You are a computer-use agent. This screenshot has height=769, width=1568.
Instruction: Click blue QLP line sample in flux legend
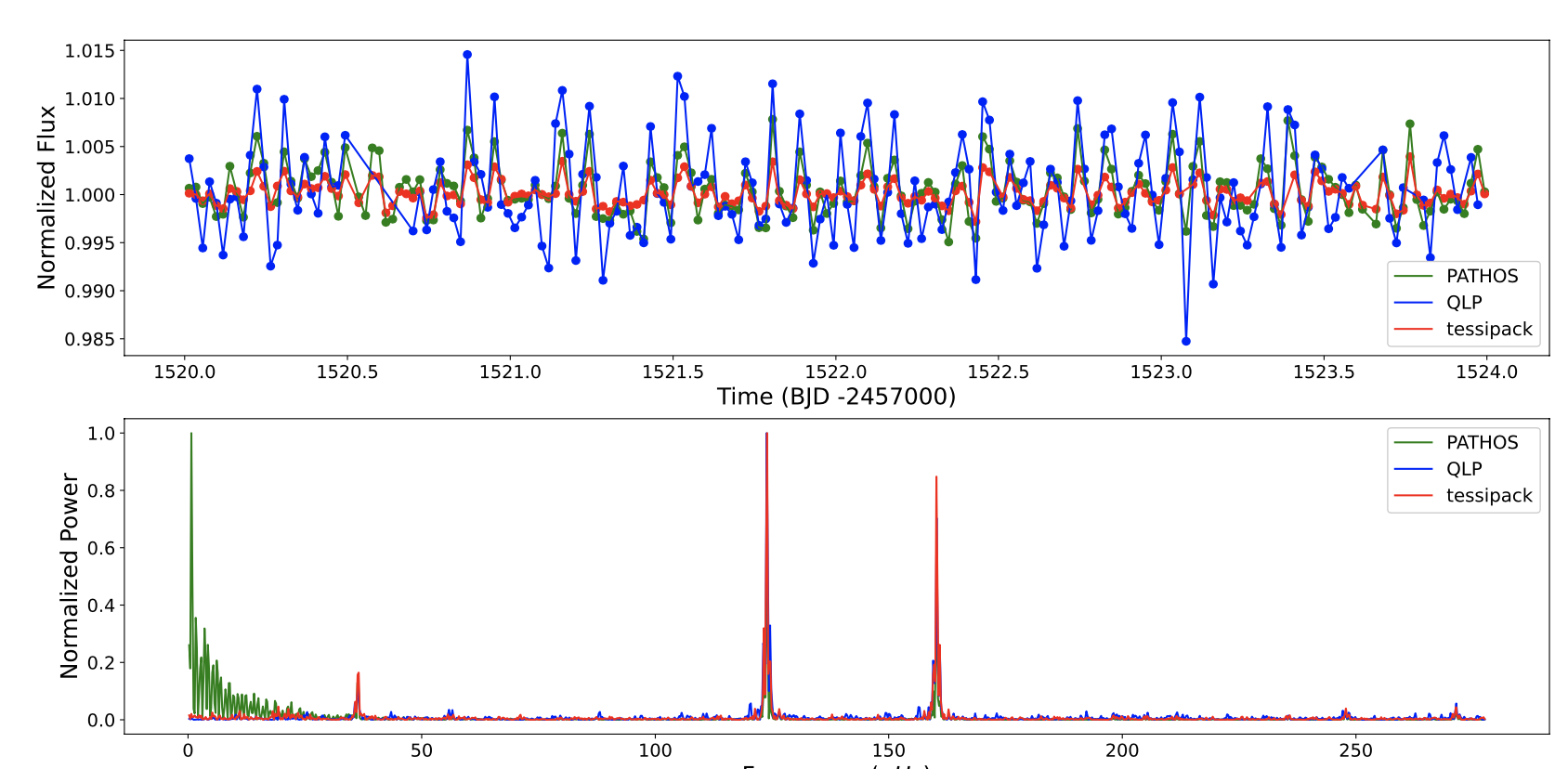pyautogui.click(x=1414, y=303)
